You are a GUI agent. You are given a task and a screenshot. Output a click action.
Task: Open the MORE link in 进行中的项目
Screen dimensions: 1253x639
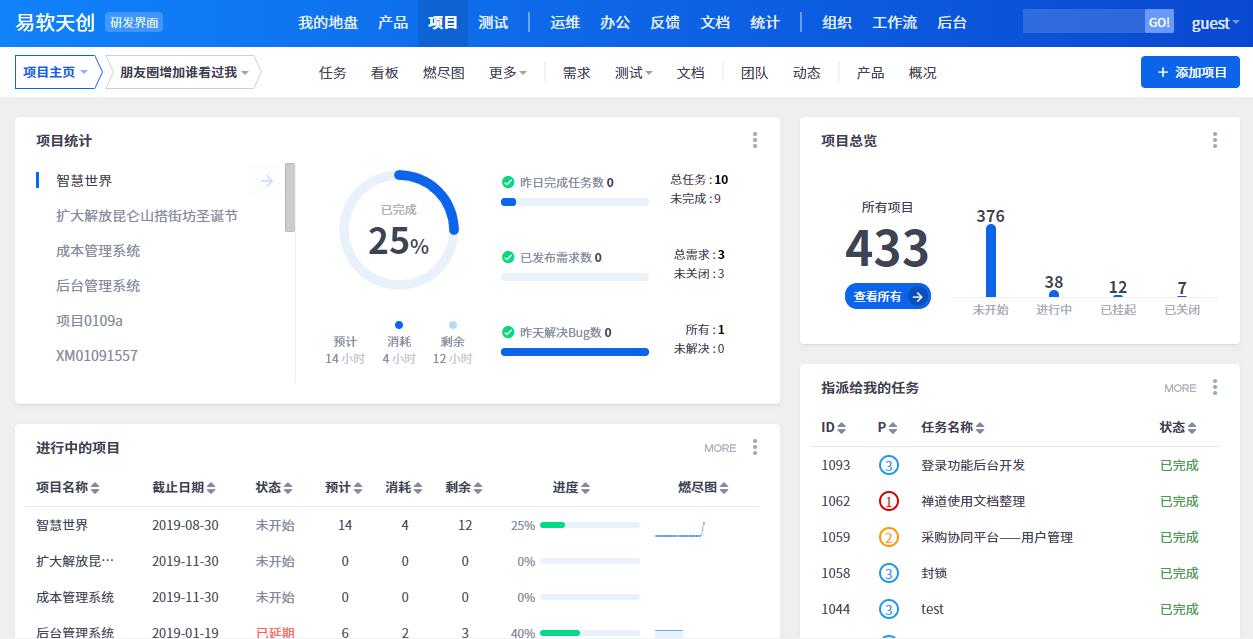(x=720, y=448)
